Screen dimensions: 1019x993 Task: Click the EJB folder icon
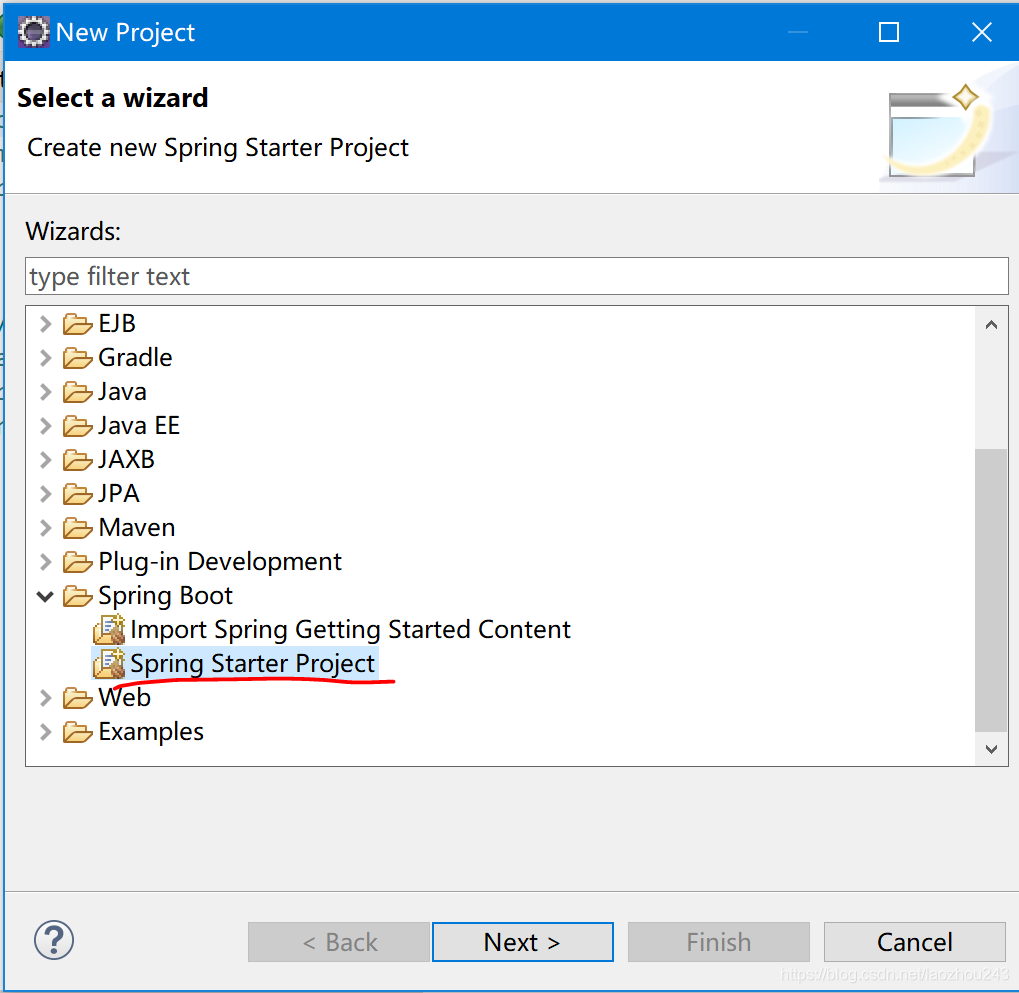pos(77,324)
